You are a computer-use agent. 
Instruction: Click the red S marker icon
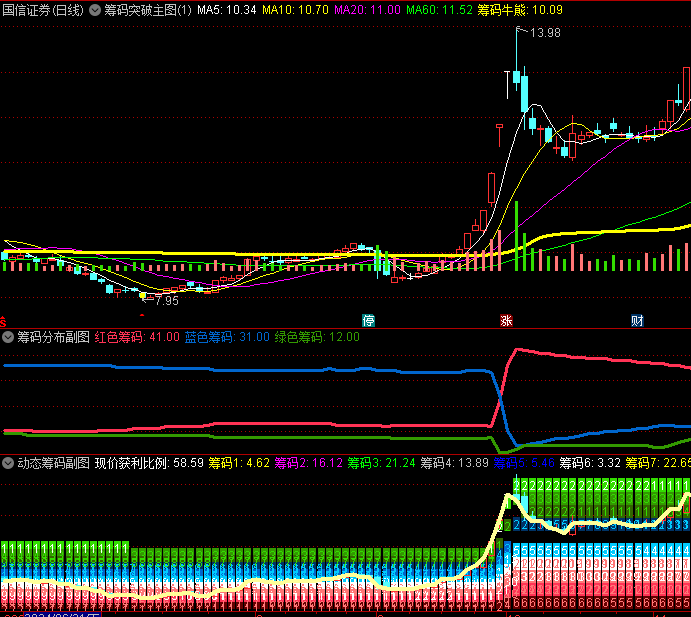point(3,321)
